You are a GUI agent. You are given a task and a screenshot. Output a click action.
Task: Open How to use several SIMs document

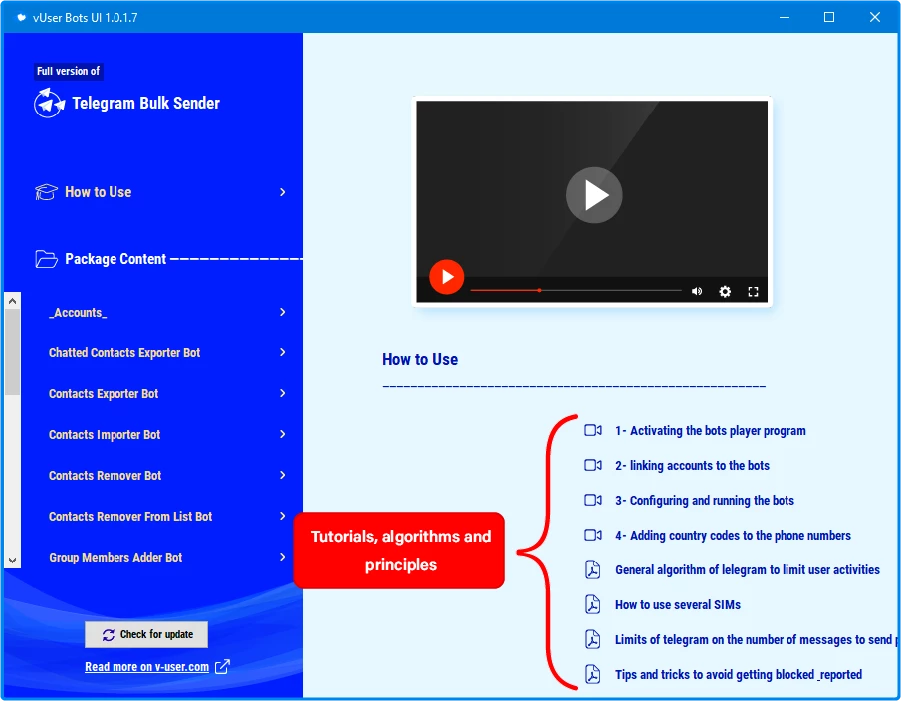point(677,604)
